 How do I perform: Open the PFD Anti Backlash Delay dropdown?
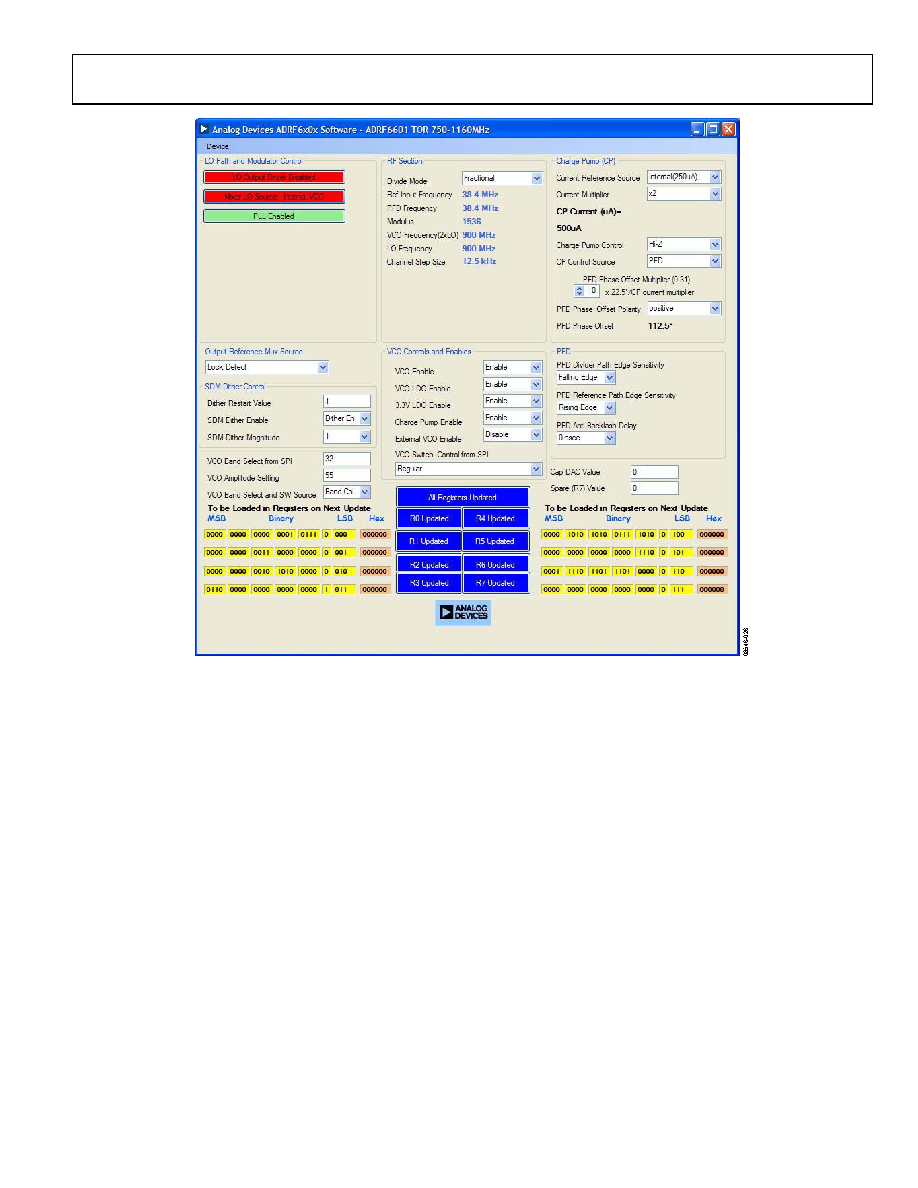(x=585, y=438)
